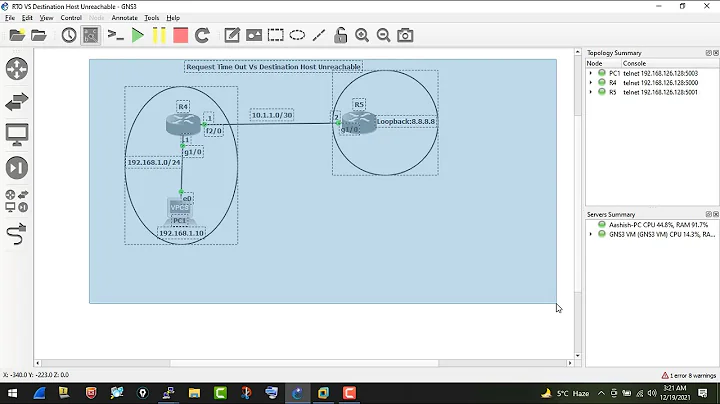Float the Topology Summary panel
720x404 pixels.
pyautogui.click(x=709, y=53)
